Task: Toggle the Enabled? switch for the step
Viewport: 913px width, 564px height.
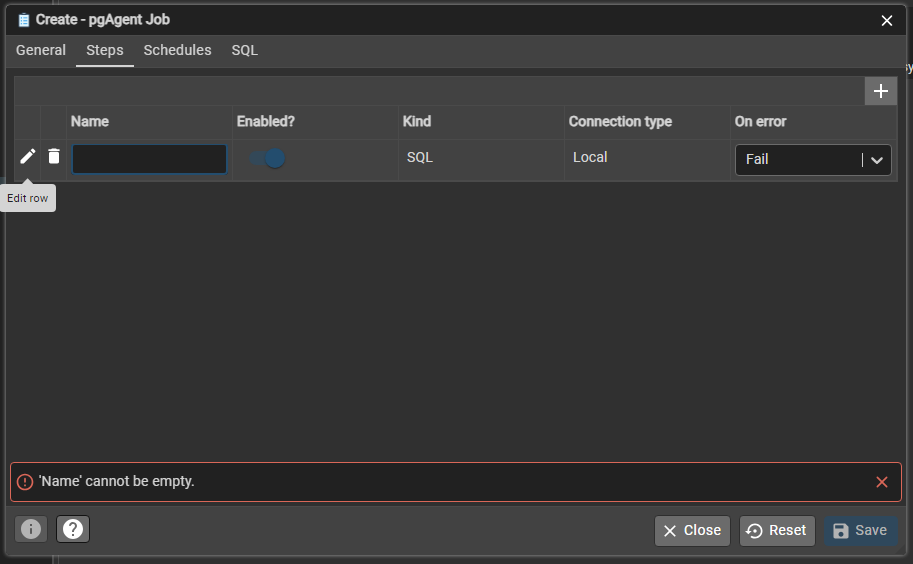Action: 267,158
